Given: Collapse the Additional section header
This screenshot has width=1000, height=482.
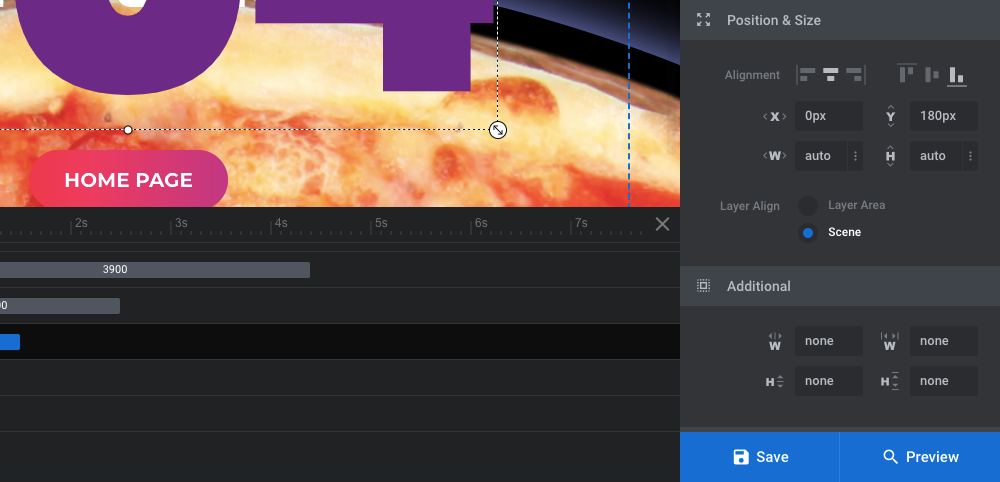Looking at the screenshot, I should 840,286.
